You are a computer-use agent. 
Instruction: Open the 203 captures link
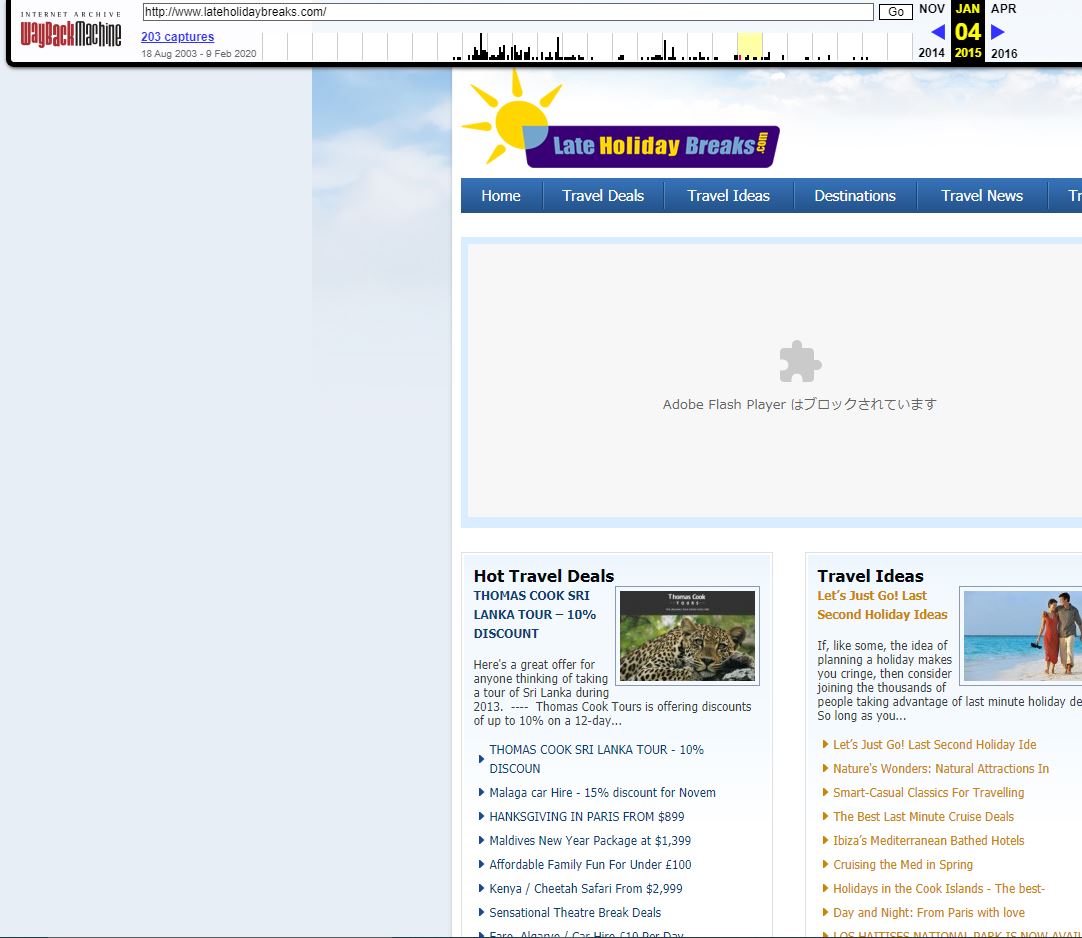177,37
